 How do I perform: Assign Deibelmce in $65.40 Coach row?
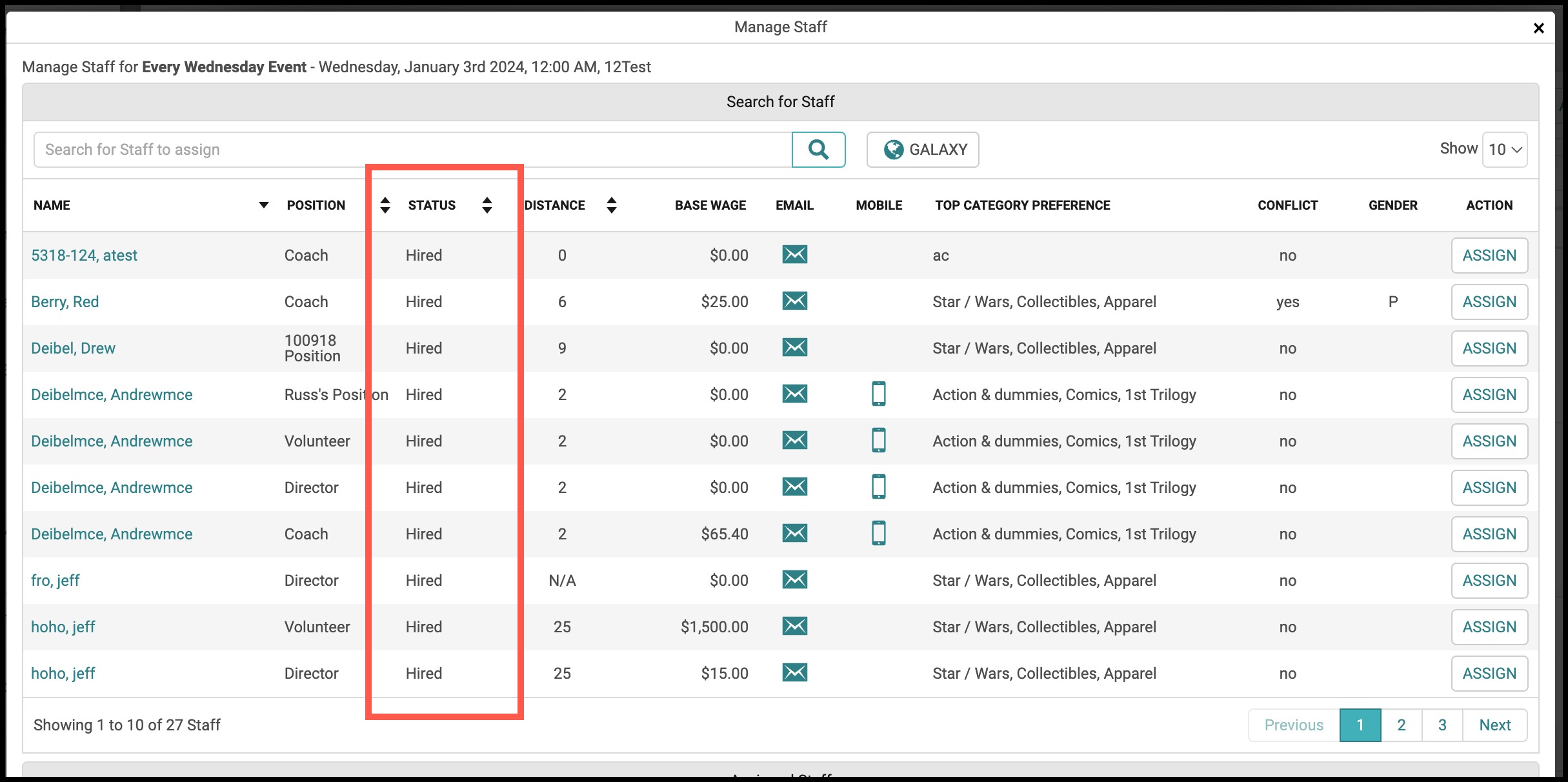click(x=1489, y=534)
